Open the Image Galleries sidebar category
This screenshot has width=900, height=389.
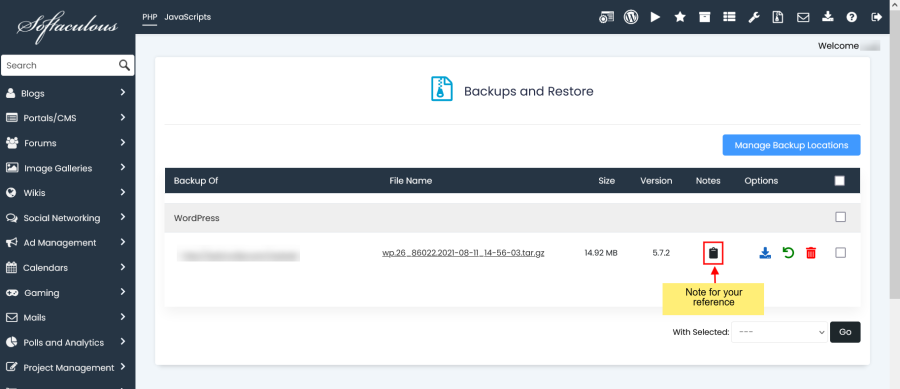pos(58,168)
